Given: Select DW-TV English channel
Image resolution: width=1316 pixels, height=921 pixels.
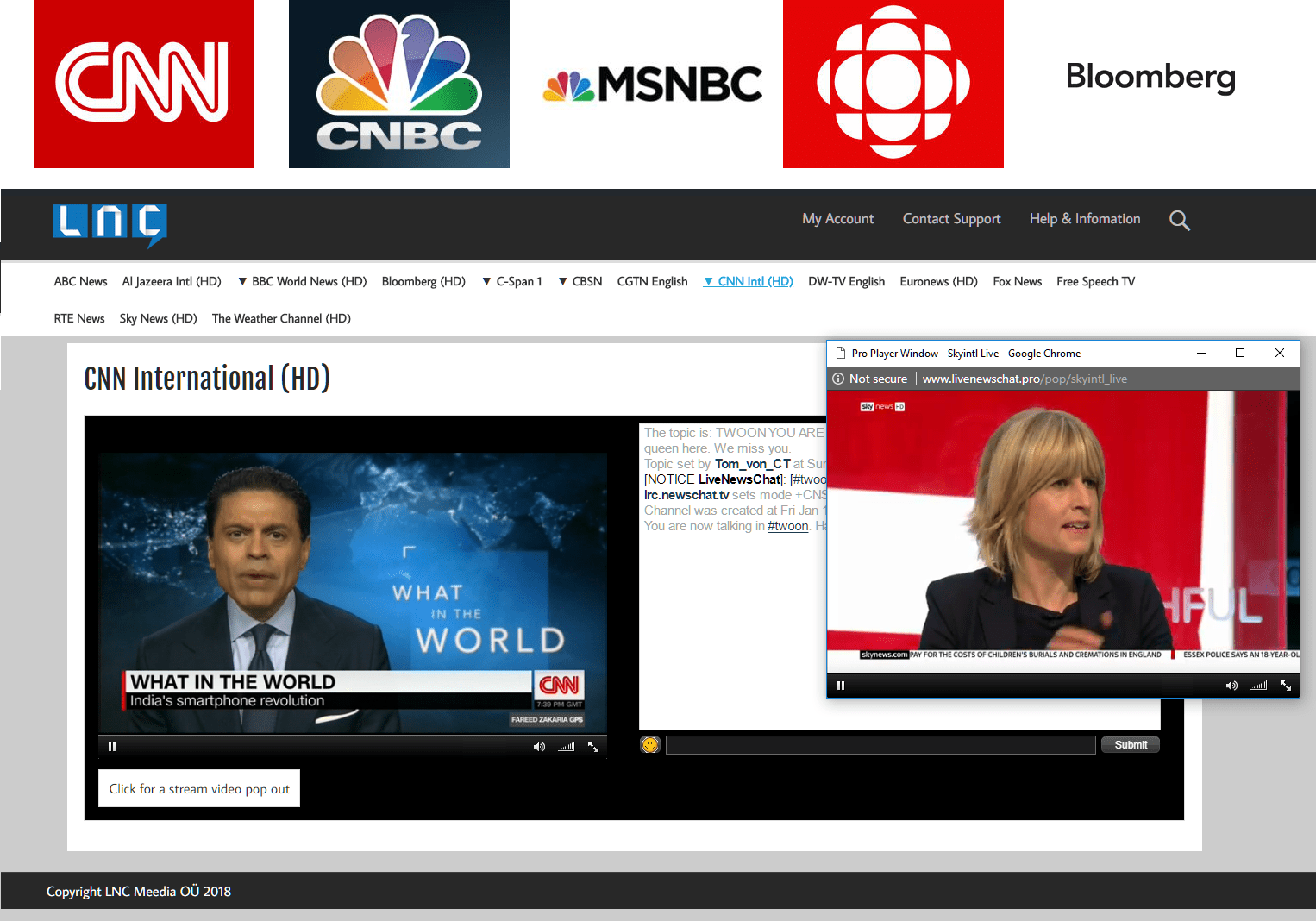Looking at the screenshot, I should 846,282.
